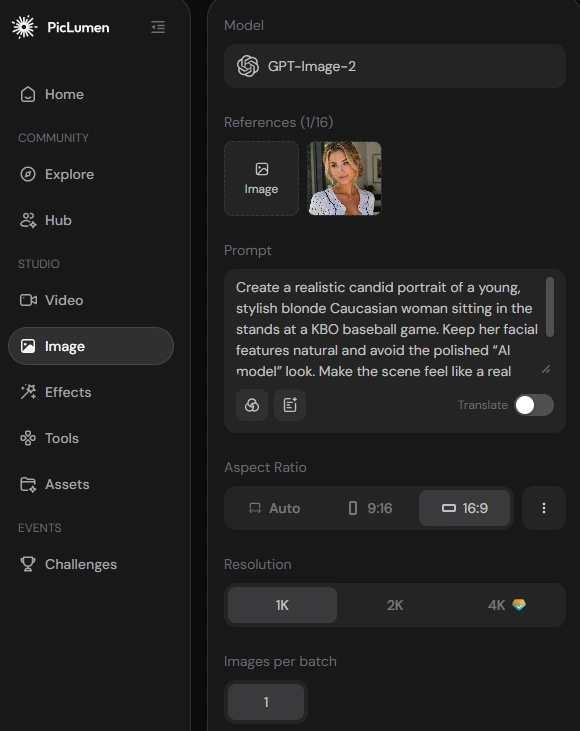Open the Explore community page
Image resolution: width=580 pixels, height=731 pixels.
coord(57,174)
